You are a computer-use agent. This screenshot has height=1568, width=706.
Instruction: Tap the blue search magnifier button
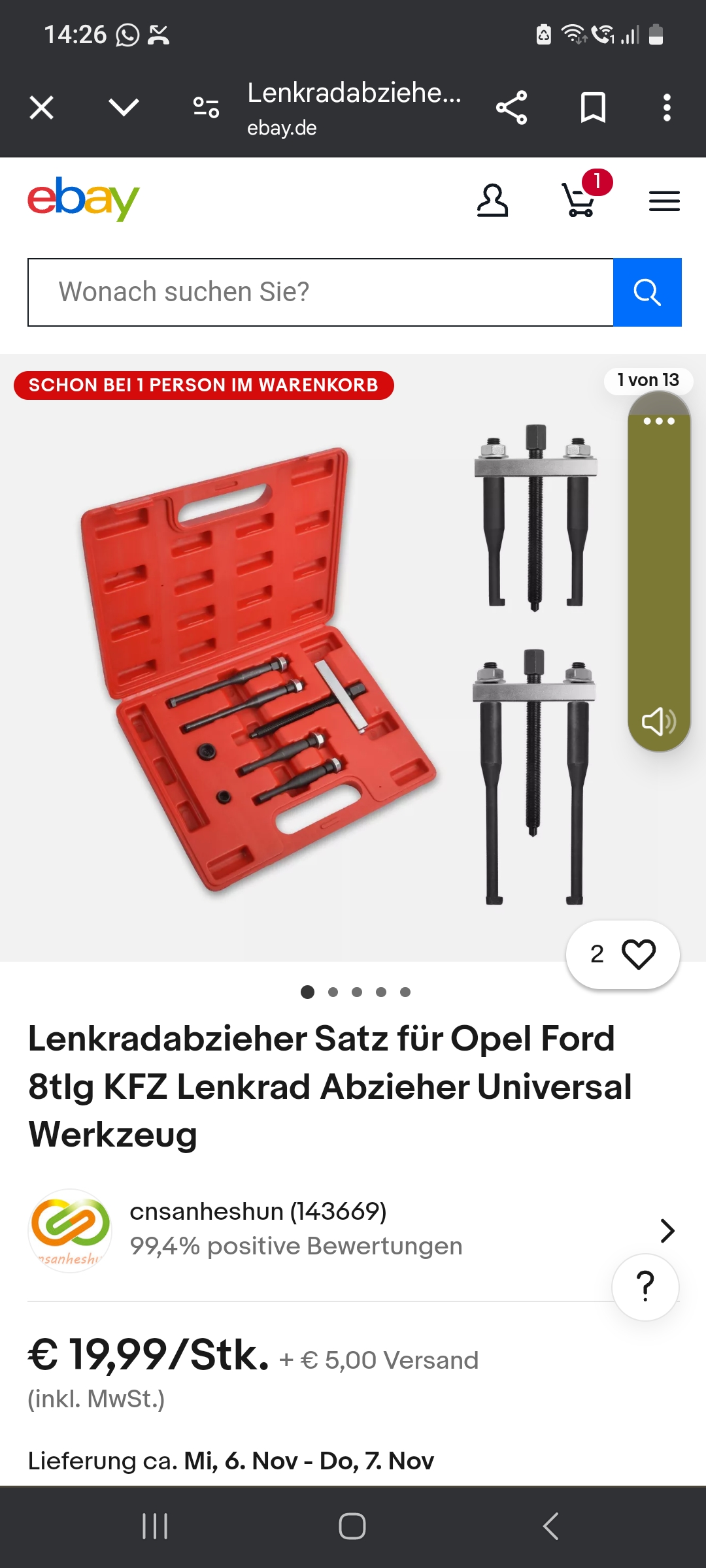[647, 292]
